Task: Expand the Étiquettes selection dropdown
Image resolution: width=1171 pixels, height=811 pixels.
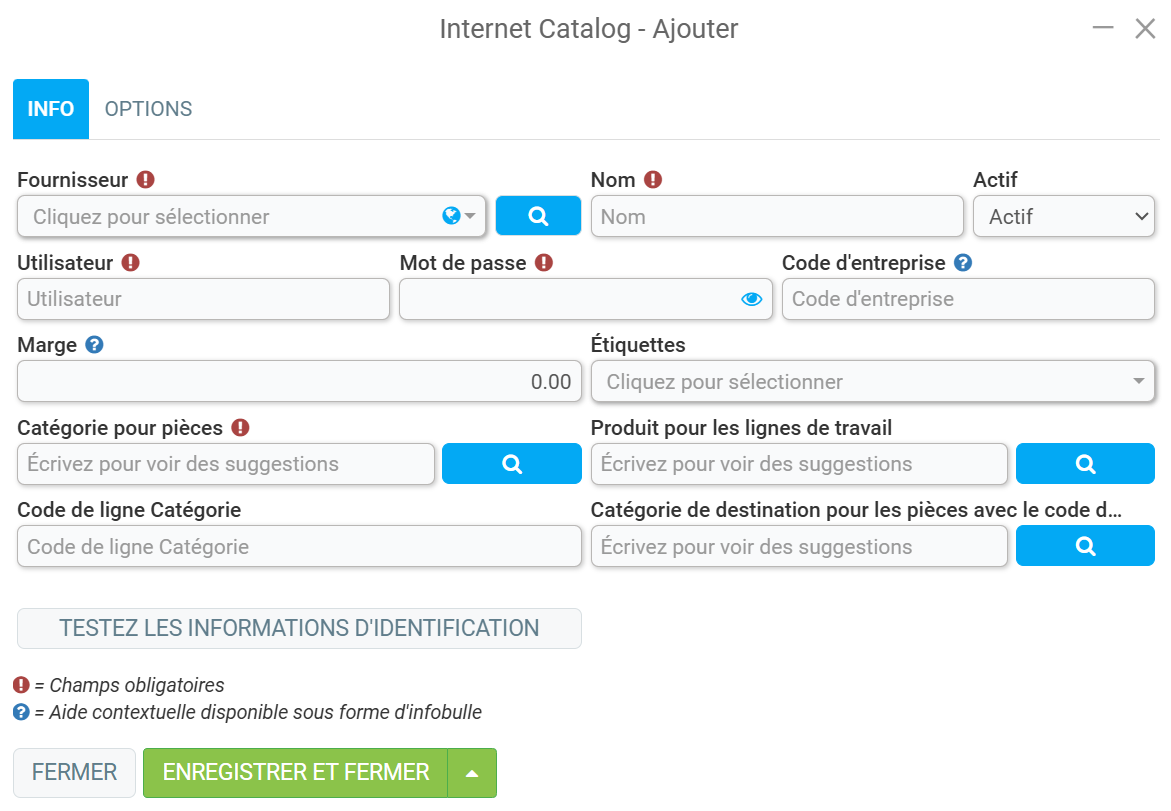Action: (x=872, y=382)
